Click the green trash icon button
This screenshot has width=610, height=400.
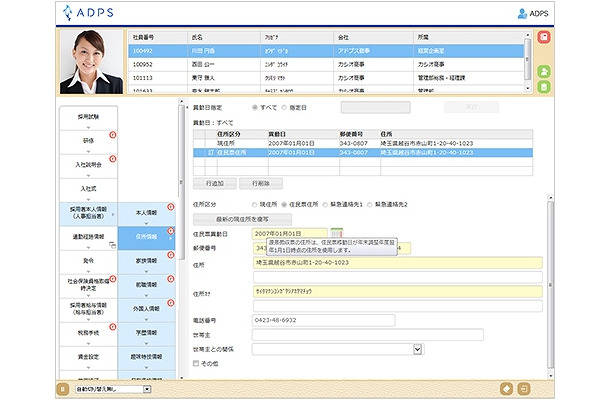(543, 86)
